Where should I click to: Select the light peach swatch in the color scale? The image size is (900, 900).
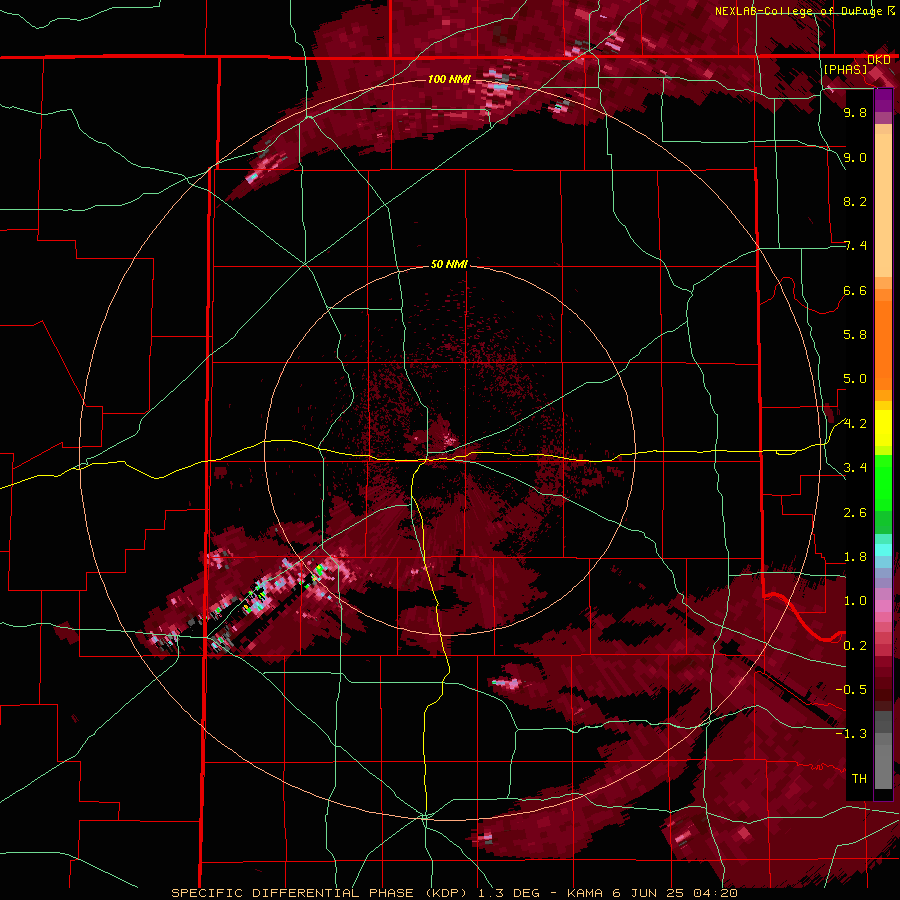point(883,207)
